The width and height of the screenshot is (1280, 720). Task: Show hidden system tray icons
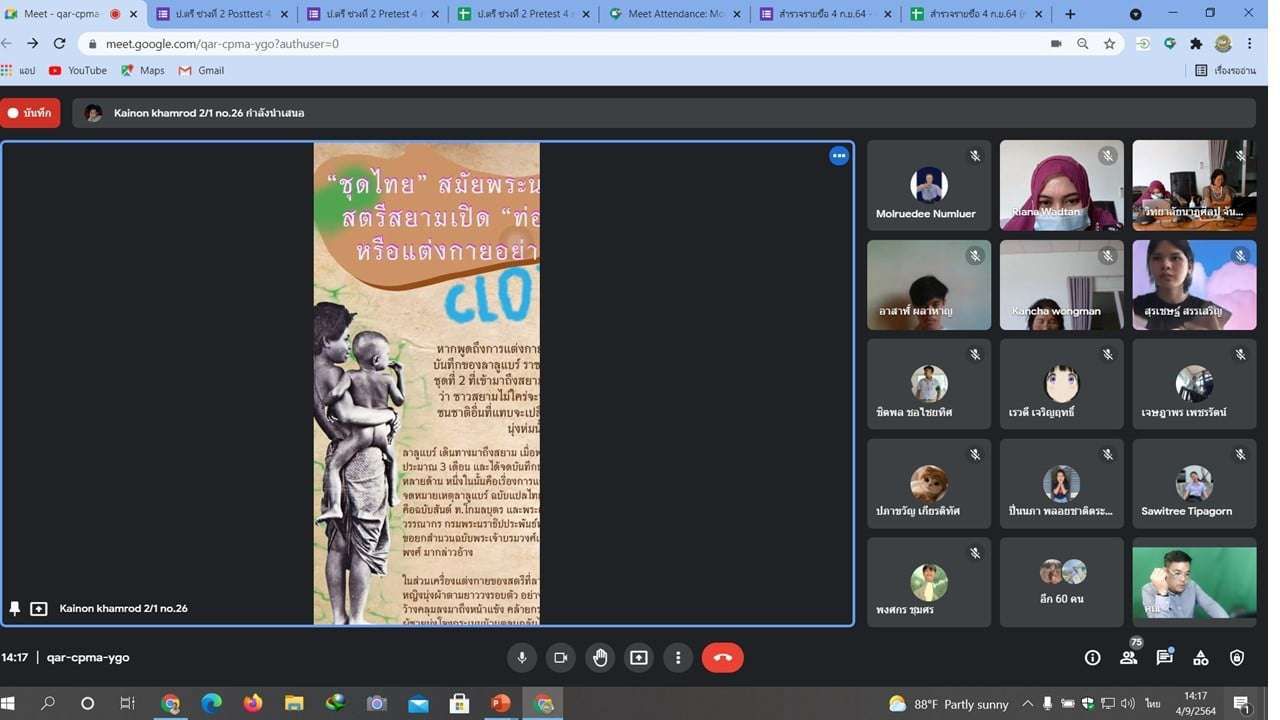[1027, 704]
